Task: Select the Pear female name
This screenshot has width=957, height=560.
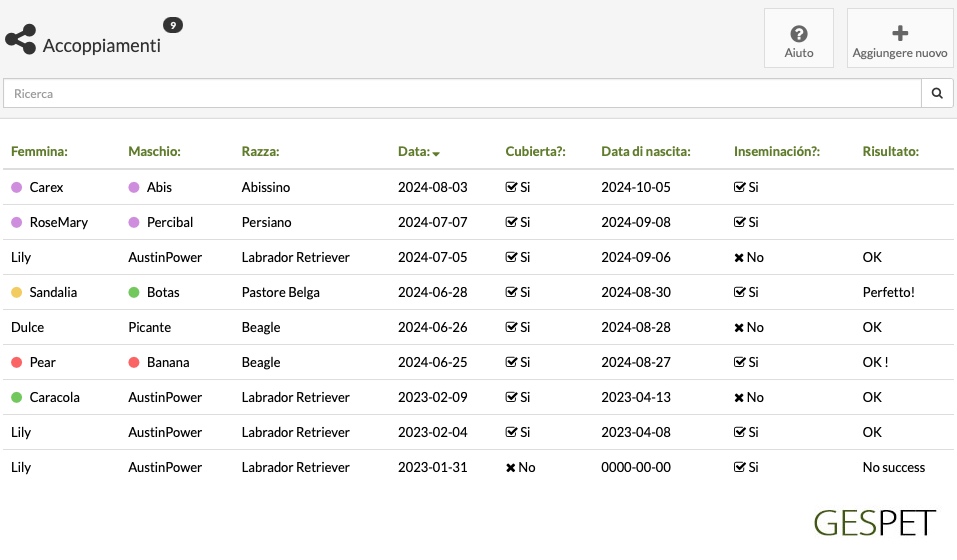Action: (43, 362)
